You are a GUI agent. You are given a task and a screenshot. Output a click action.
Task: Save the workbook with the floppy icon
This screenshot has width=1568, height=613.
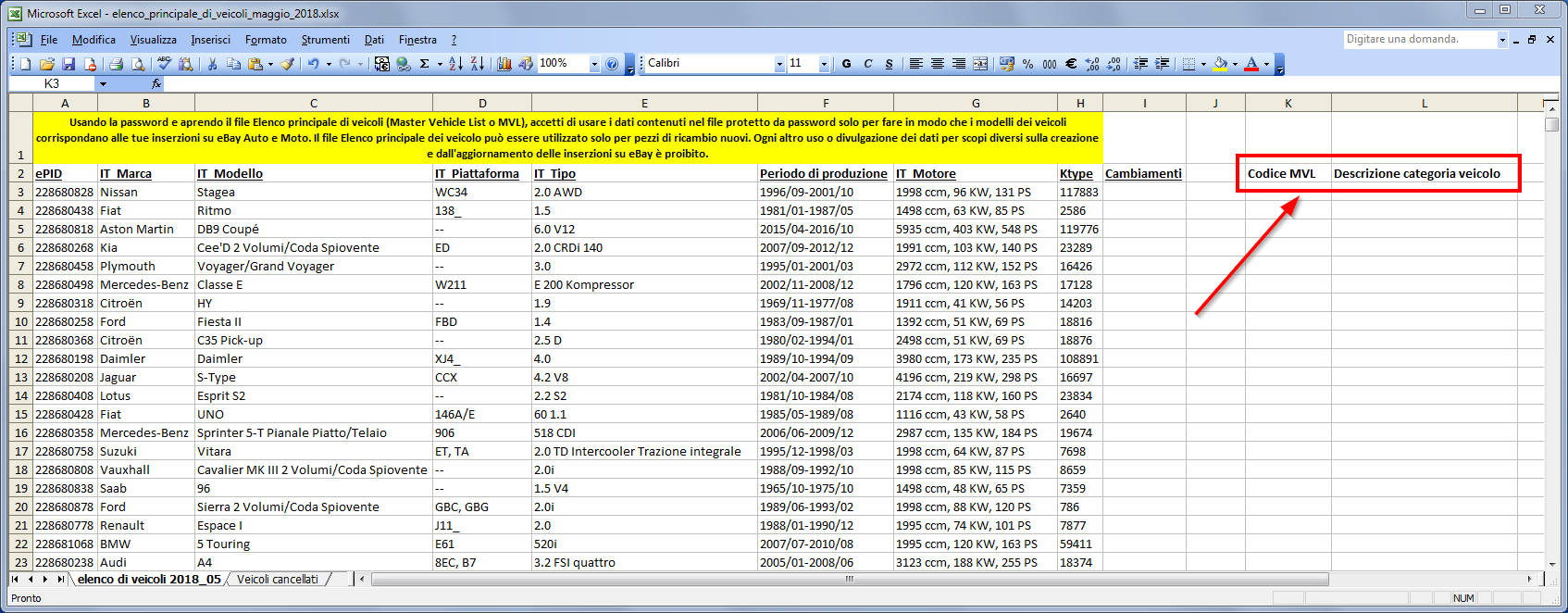[68, 64]
